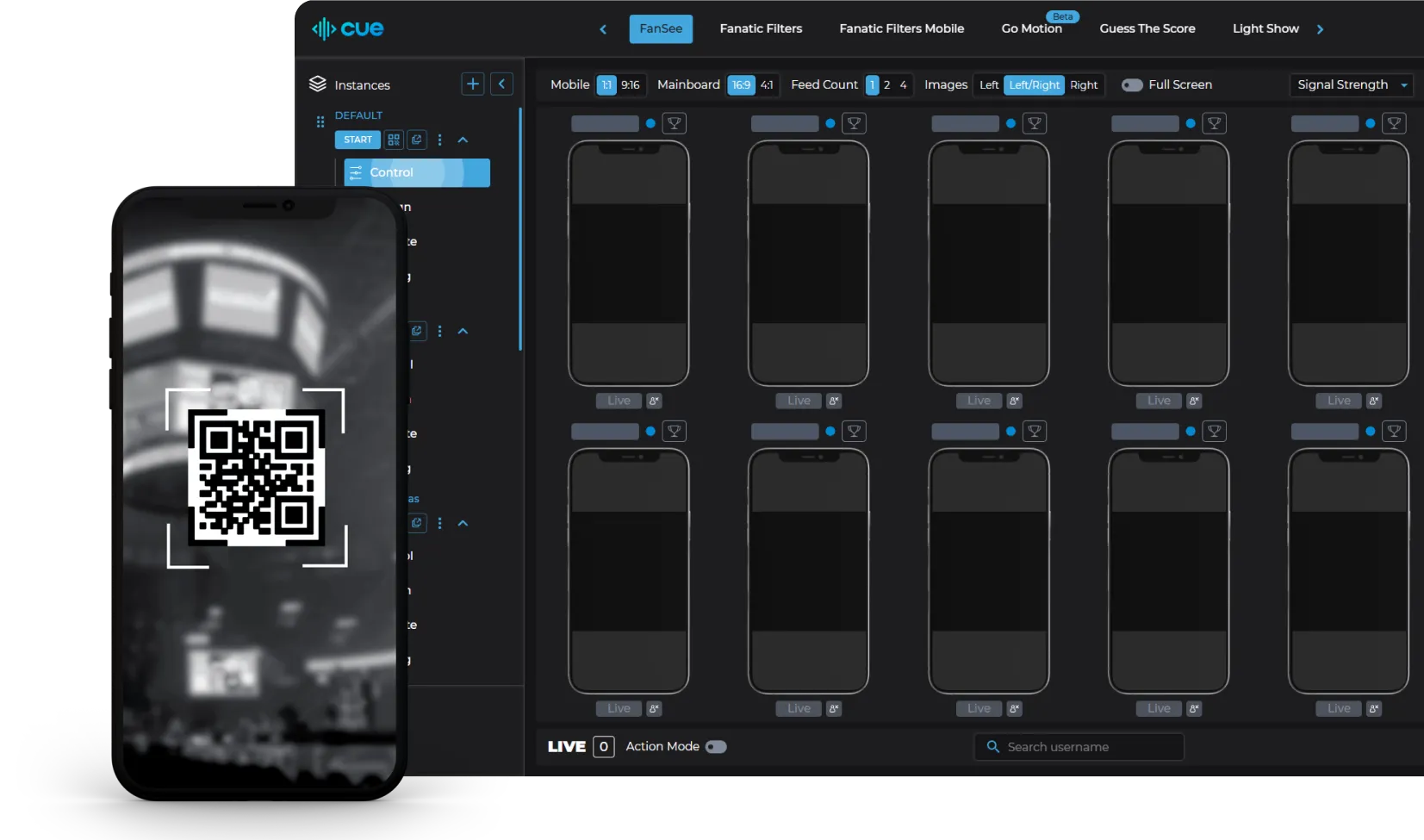Click the Instances sidebar vertical scrollbar
Image resolution: width=1424 pixels, height=840 pixels.
(x=520, y=229)
